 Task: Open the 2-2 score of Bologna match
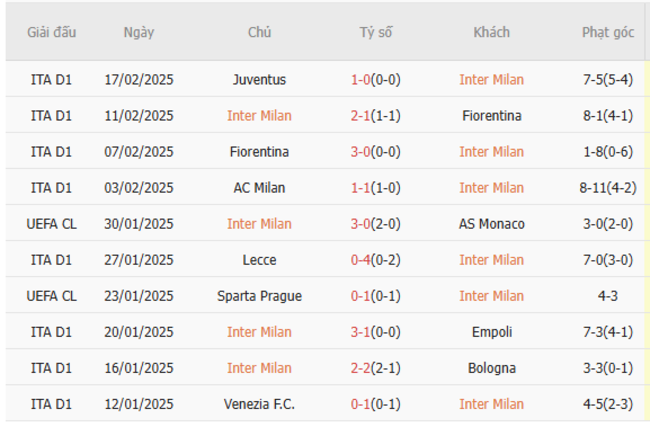pyautogui.click(x=361, y=368)
